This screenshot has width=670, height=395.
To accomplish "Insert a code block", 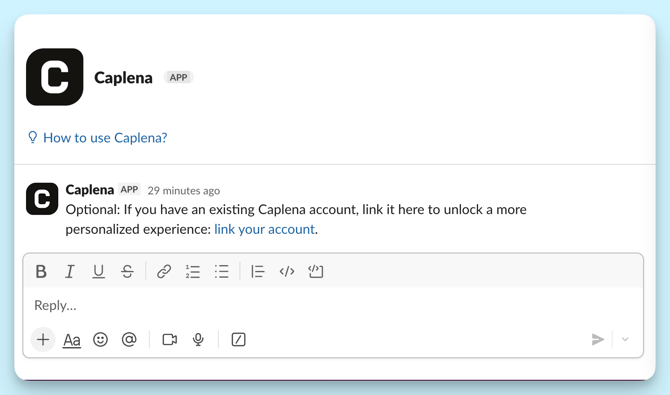I will coord(316,271).
